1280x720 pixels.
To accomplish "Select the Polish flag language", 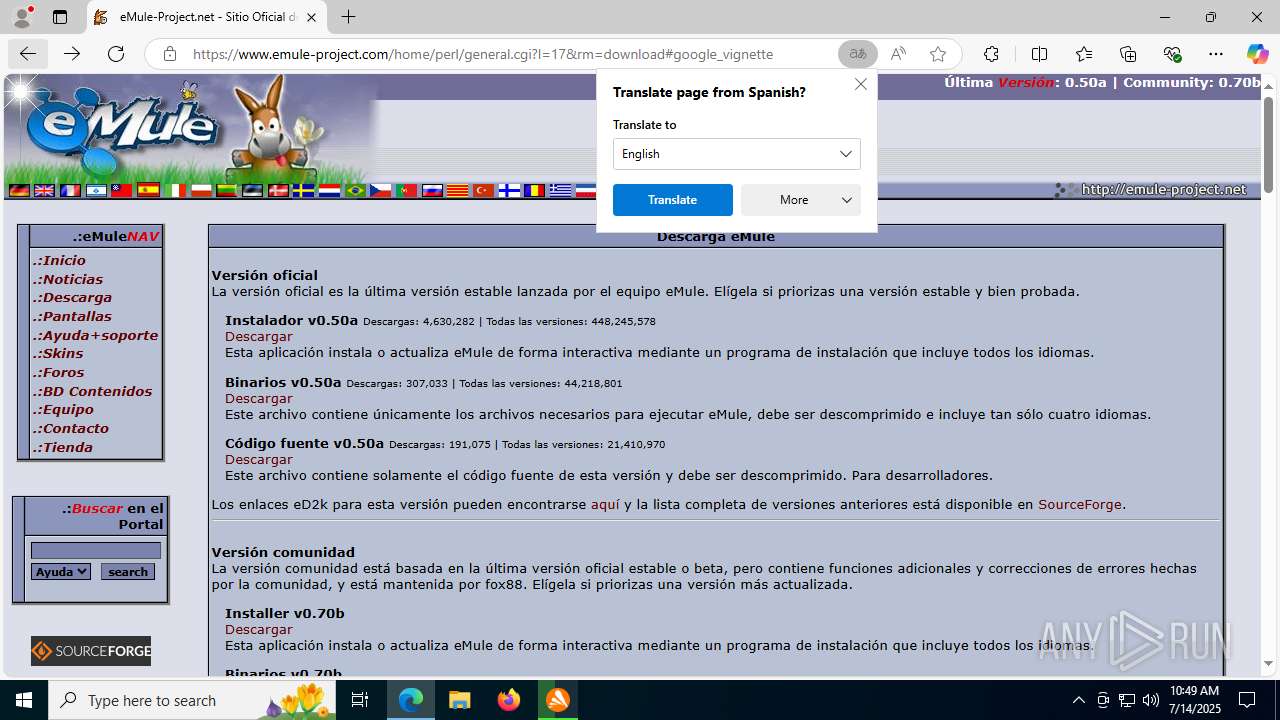I will pos(202,190).
